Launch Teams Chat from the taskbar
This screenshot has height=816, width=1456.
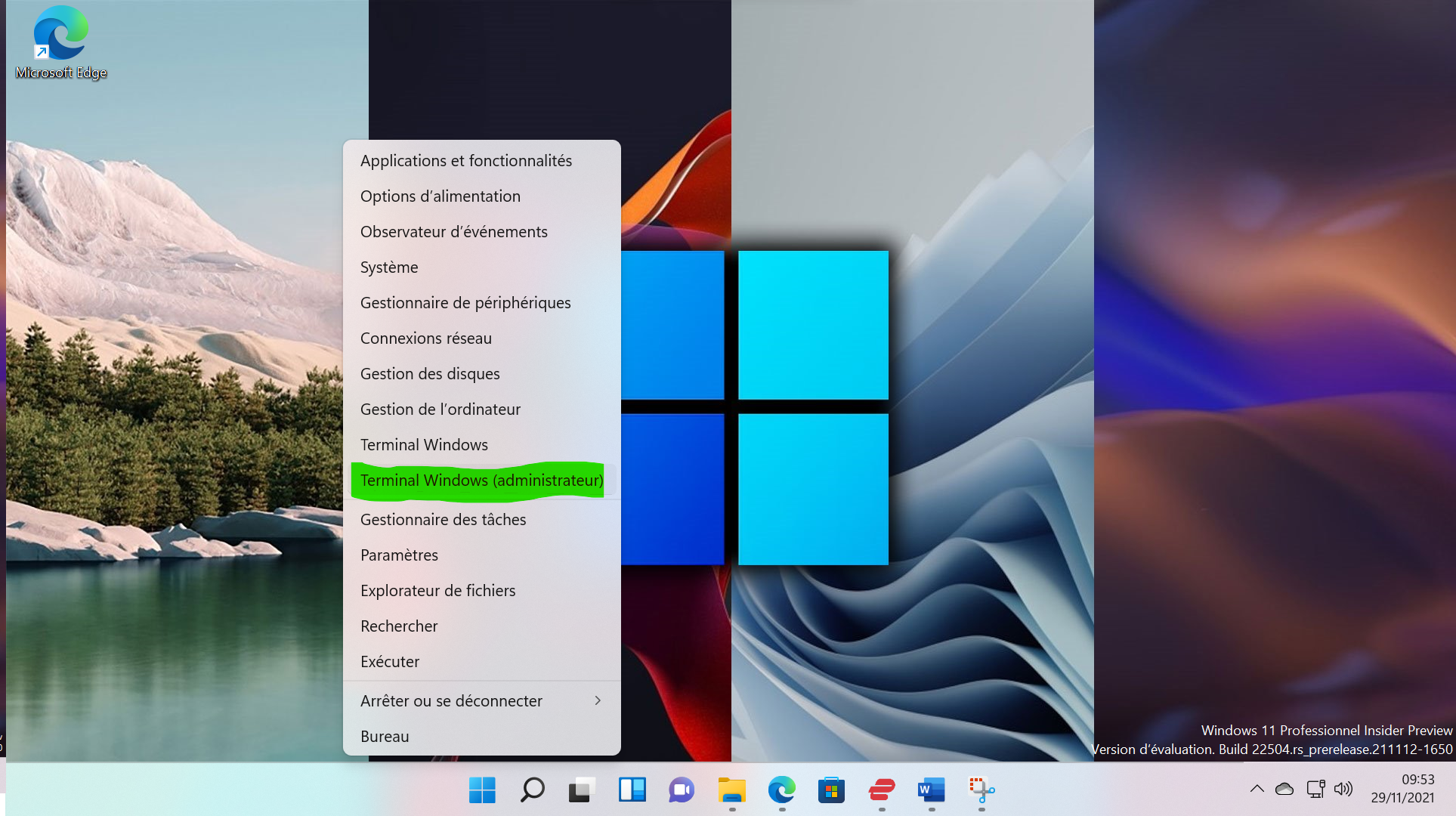[x=682, y=790]
